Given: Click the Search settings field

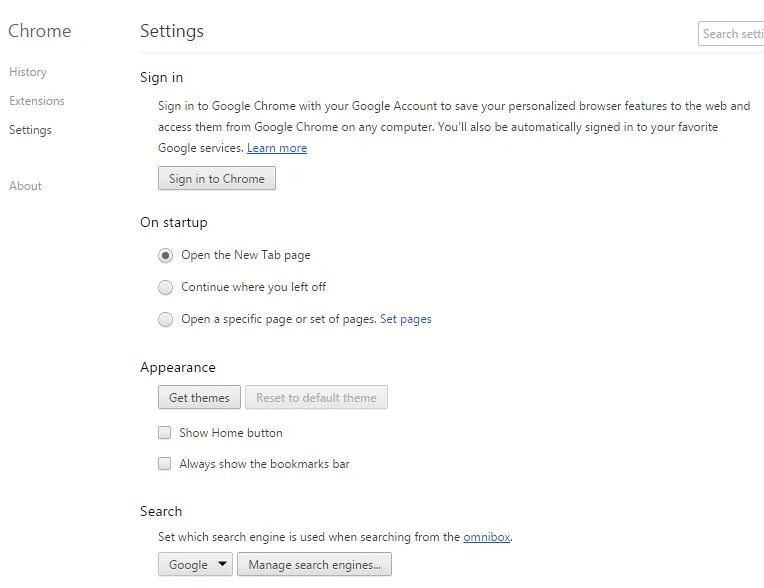Looking at the screenshot, I should [732, 33].
